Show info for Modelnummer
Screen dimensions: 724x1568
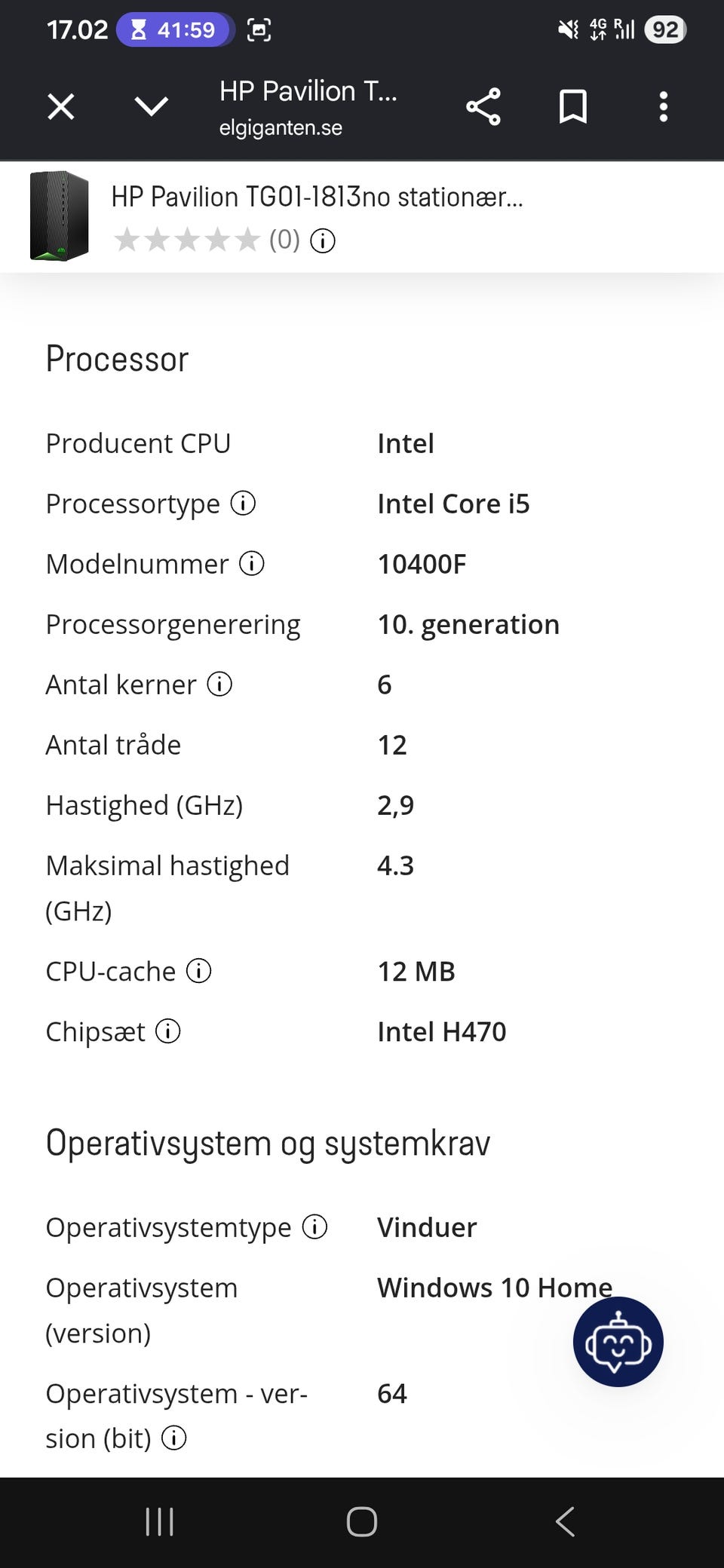(x=252, y=563)
